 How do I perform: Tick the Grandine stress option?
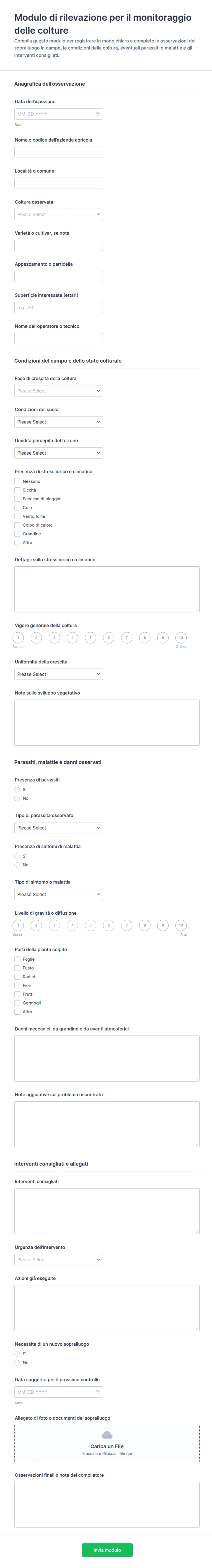pos(17,534)
